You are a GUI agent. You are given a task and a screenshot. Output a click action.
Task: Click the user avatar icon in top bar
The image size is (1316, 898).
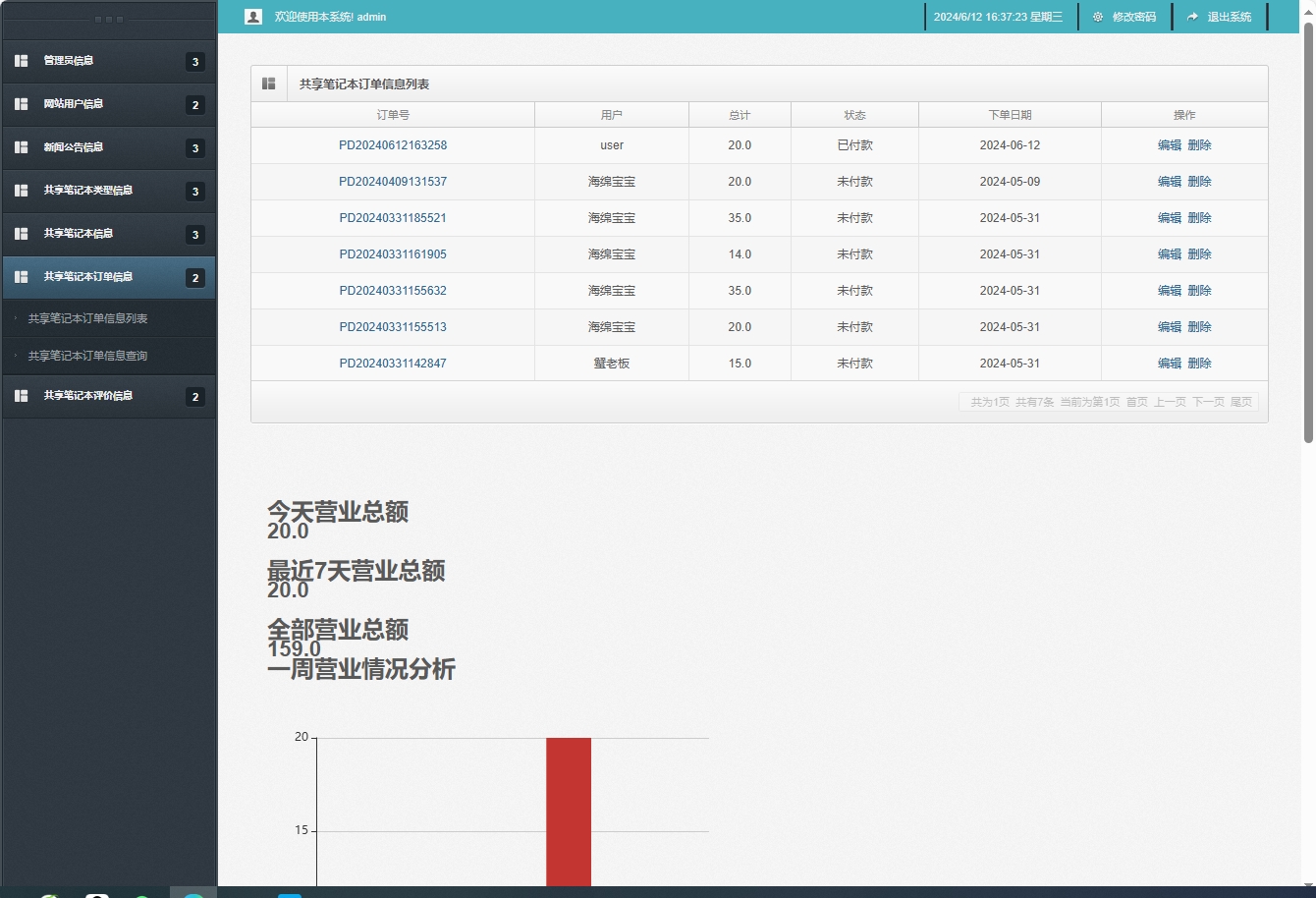252,16
